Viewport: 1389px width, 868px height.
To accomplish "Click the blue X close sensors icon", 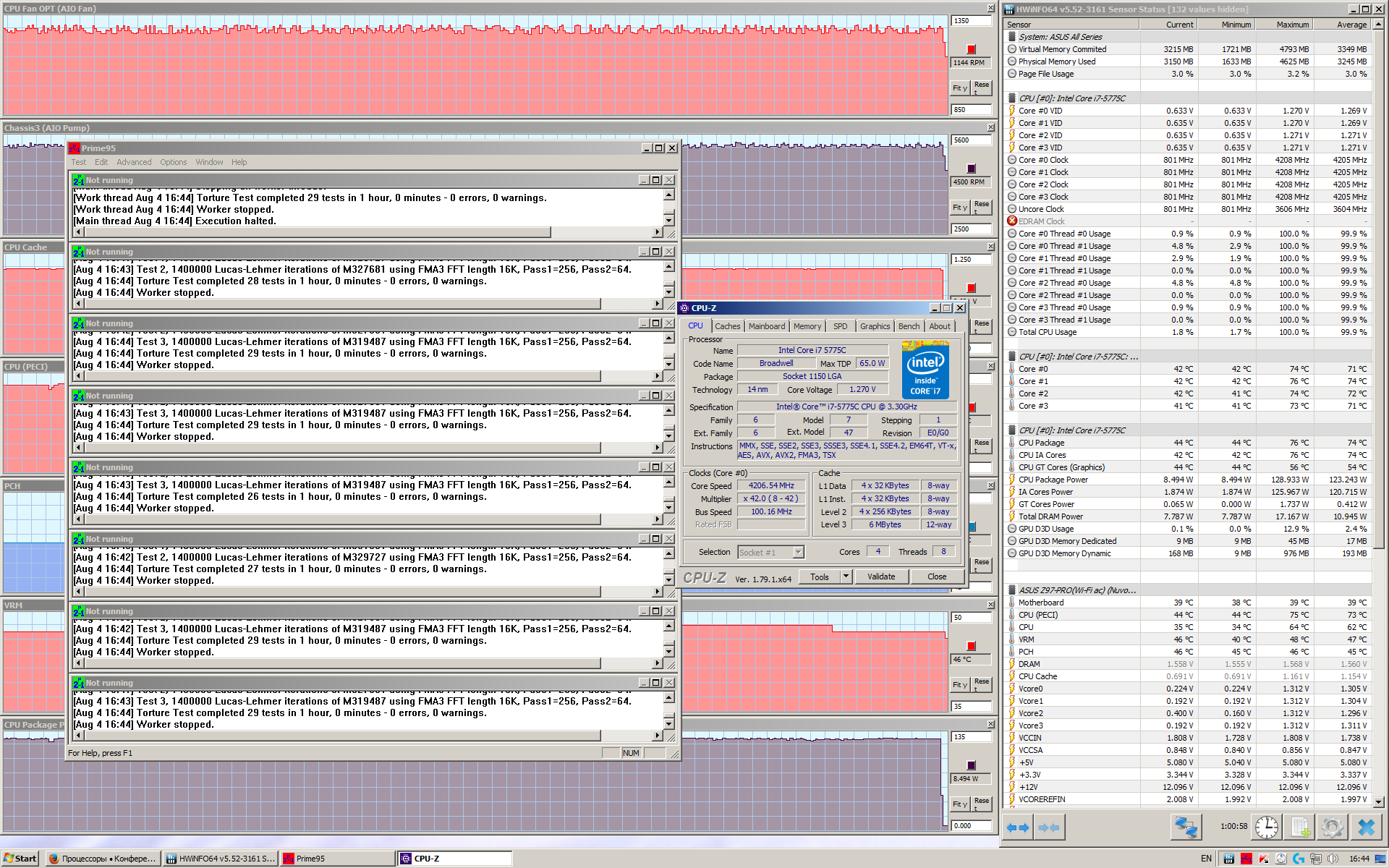I will tap(1366, 827).
